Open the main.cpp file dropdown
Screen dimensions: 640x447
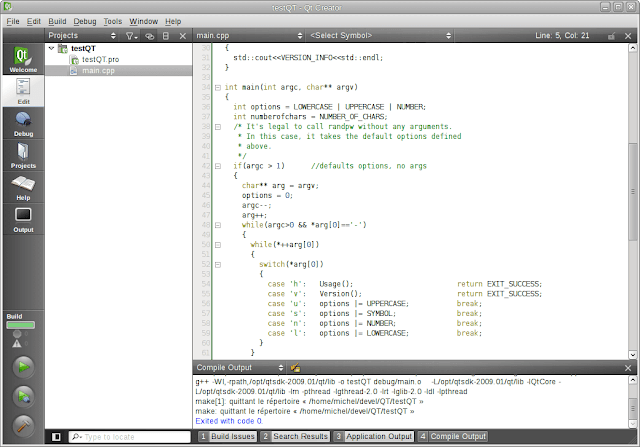pos(249,36)
